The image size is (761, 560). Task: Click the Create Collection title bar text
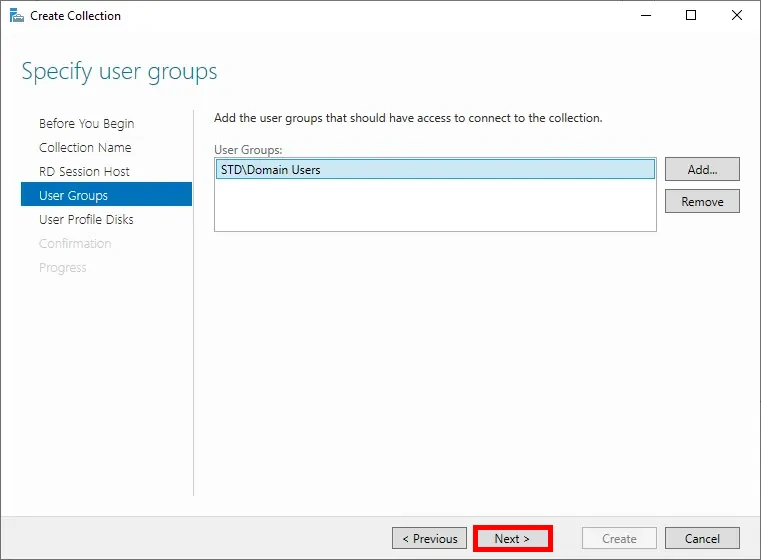click(76, 16)
